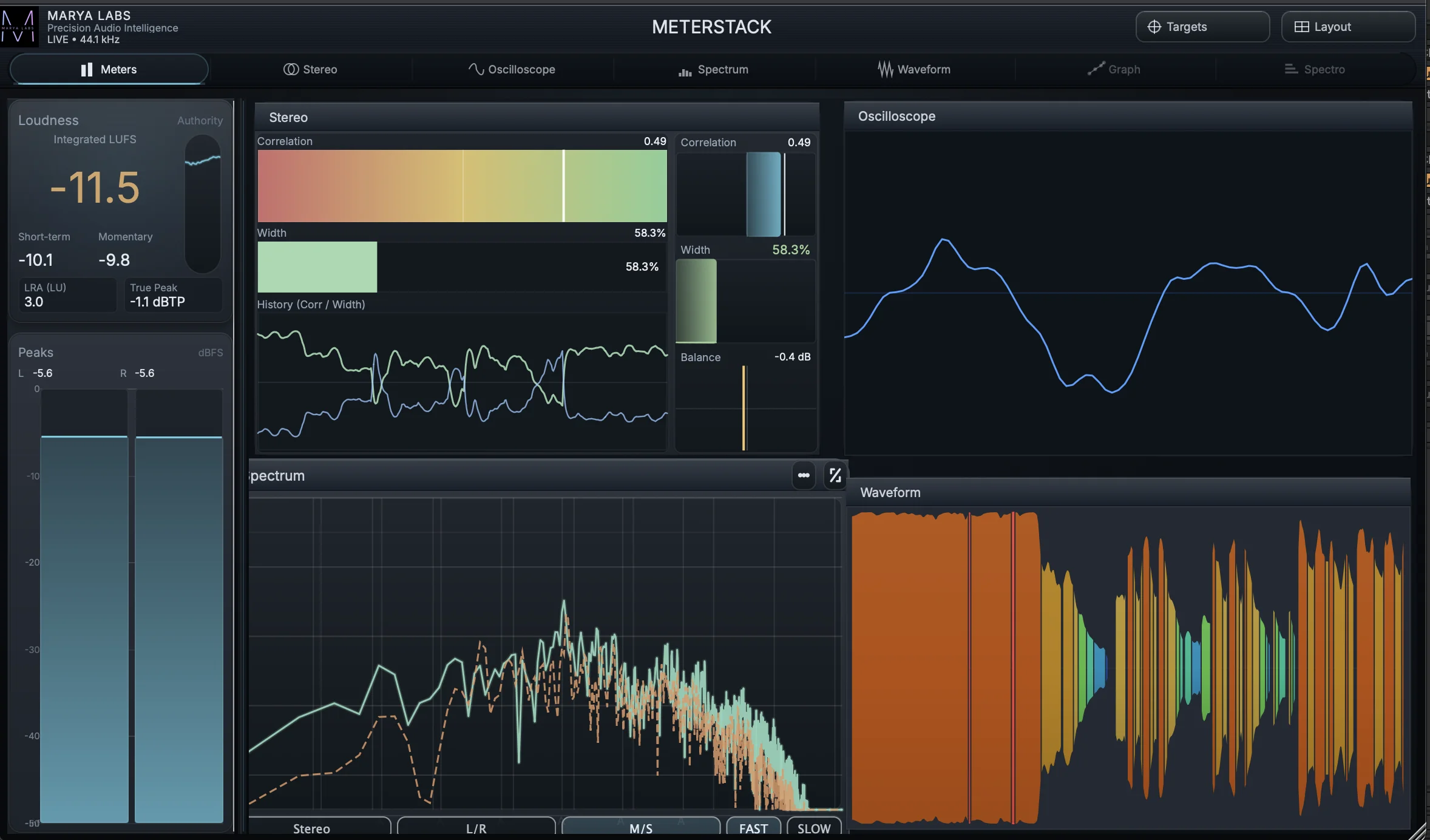Click the loudness Authority vertical meter
This screenshot has width=1430, height=840.
pyautogui.click(x=202, y=203)
